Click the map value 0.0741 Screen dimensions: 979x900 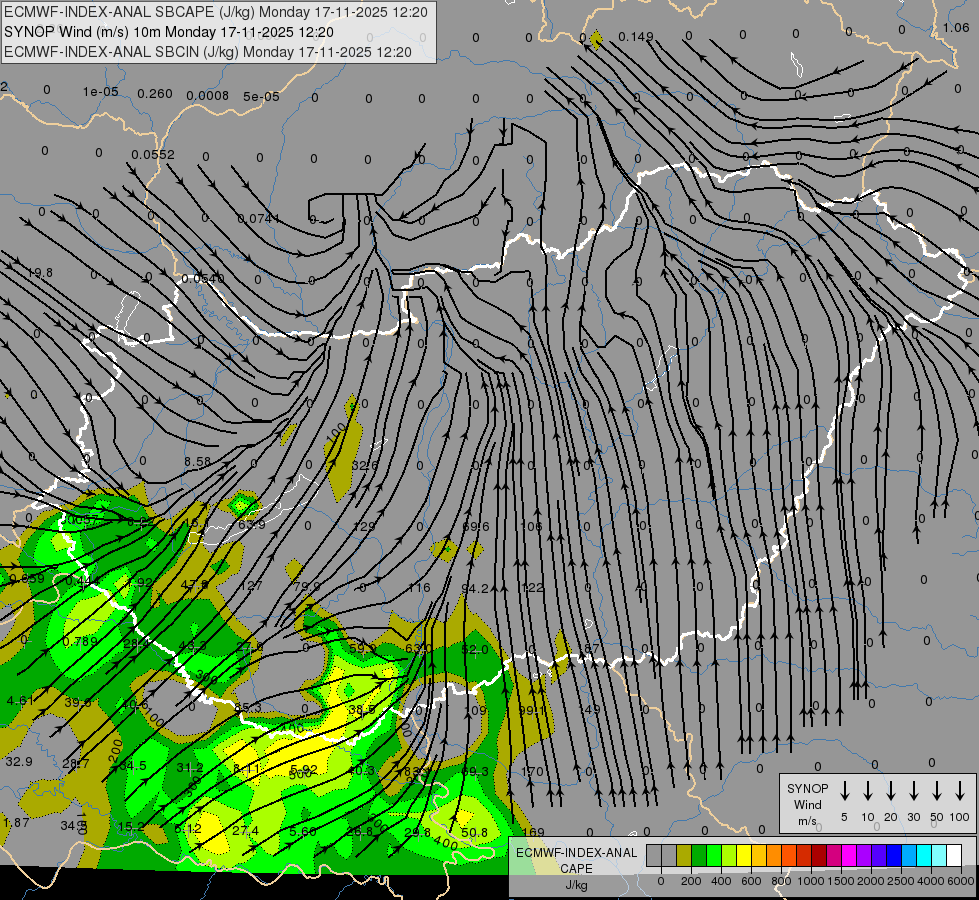pyautogui.click(x=258, y=219)
